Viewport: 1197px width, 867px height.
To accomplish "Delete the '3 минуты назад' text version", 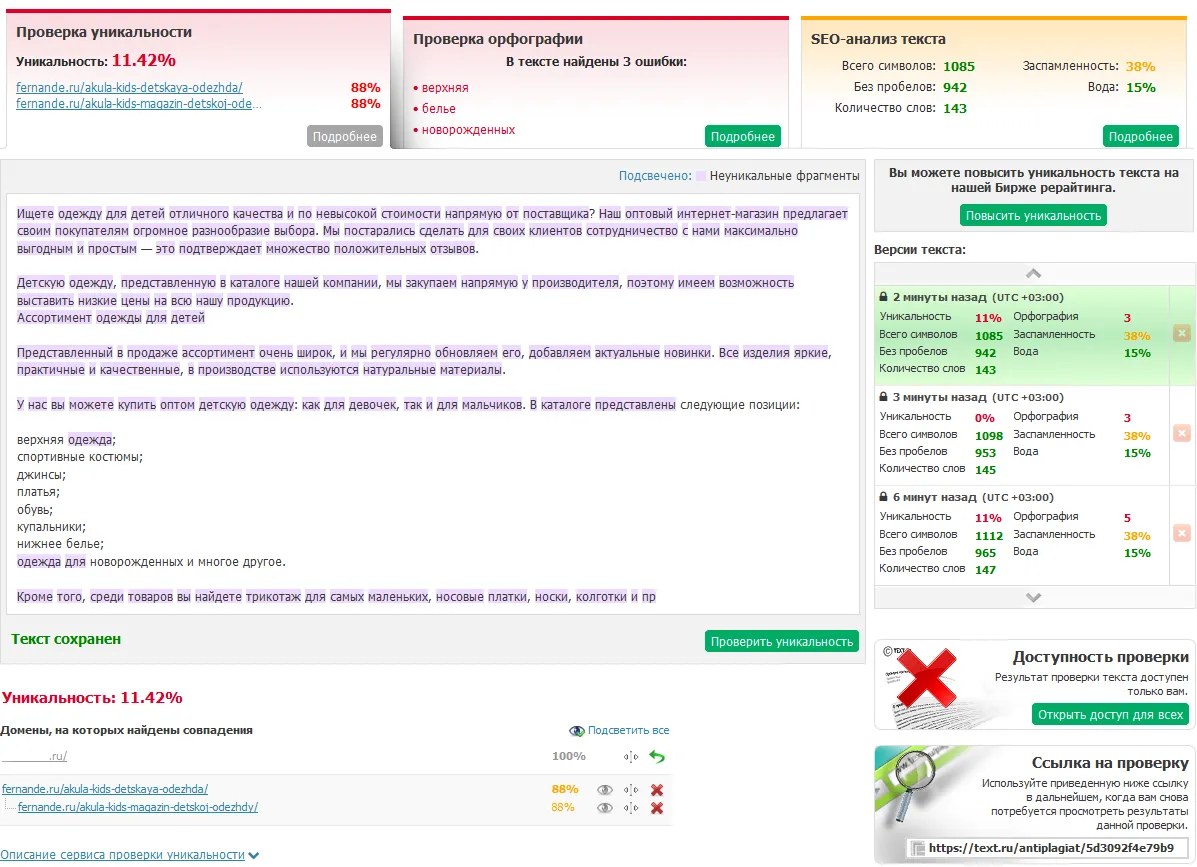I will 1182,434.
